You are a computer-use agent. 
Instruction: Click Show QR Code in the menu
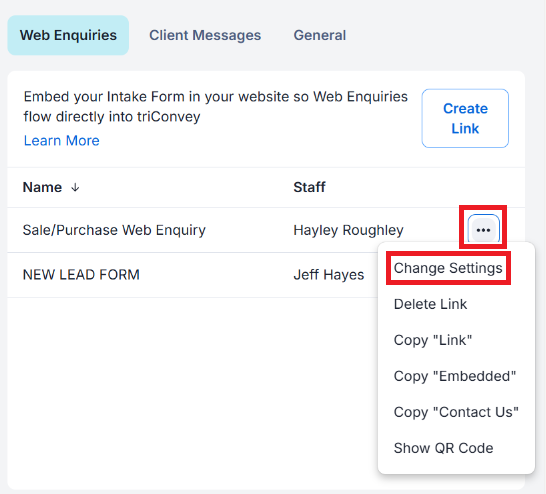pyautogui.click(x=443, y=448)
